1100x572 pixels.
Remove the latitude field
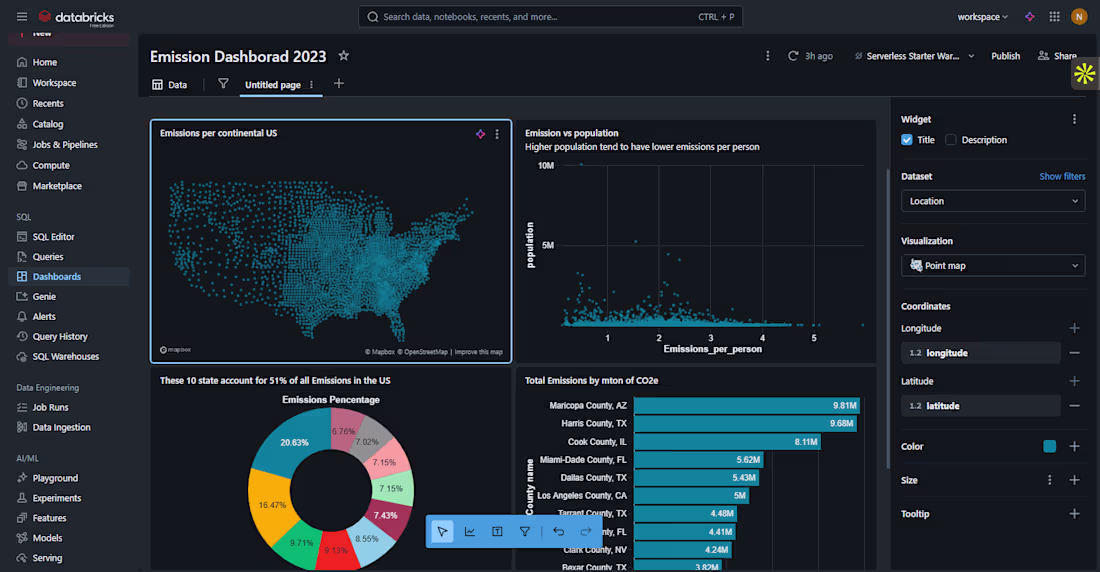click(1074, 406)
